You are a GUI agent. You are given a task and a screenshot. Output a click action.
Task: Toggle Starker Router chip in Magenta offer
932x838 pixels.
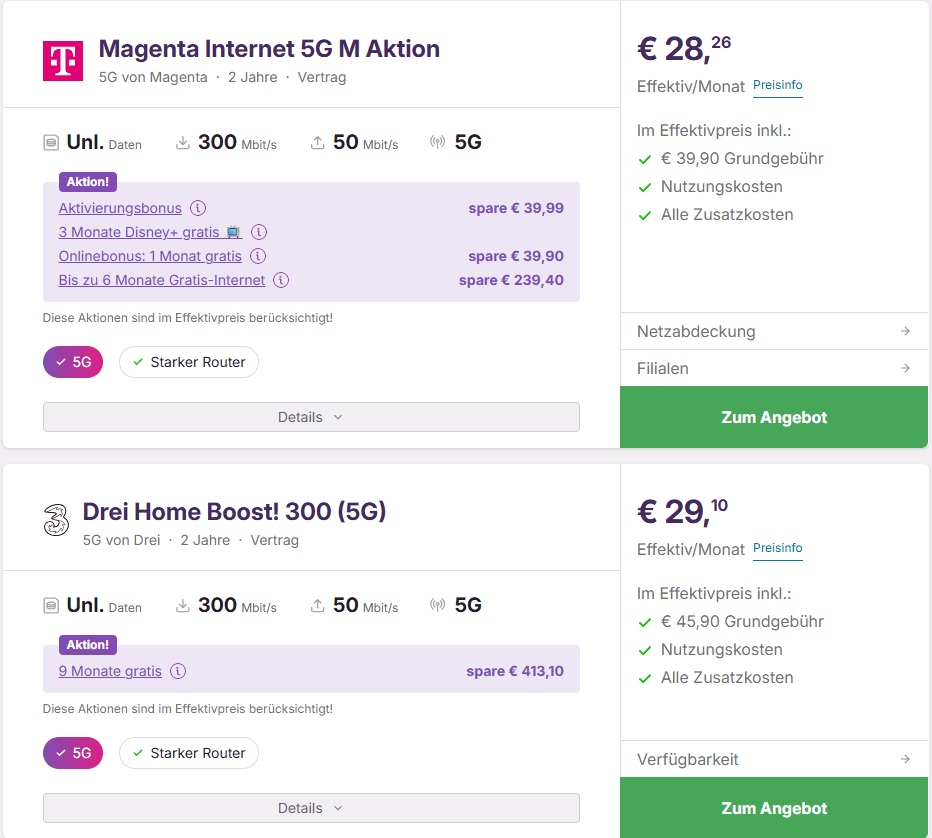tap(189, 362)
